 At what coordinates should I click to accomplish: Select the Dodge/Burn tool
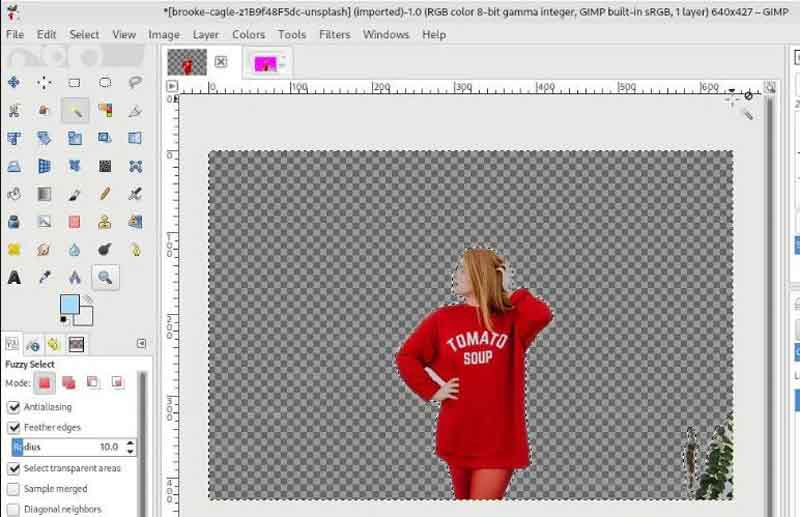[x=105, y=250]
